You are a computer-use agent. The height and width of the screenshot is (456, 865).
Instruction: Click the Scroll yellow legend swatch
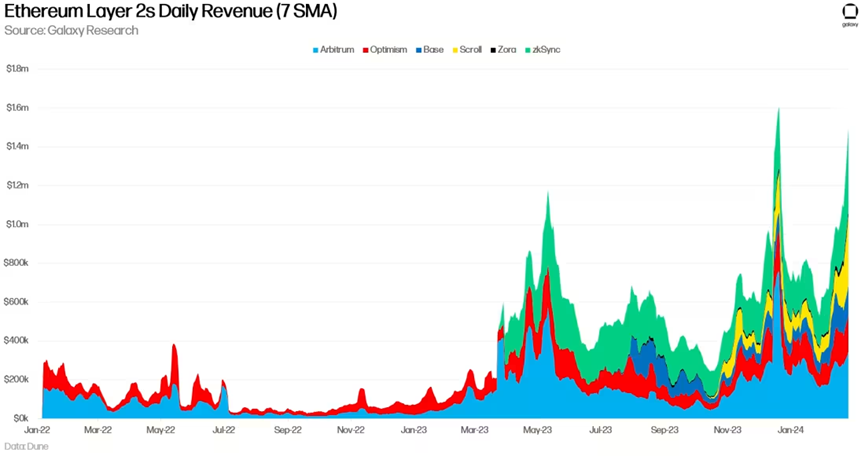(x=455, y=49)
